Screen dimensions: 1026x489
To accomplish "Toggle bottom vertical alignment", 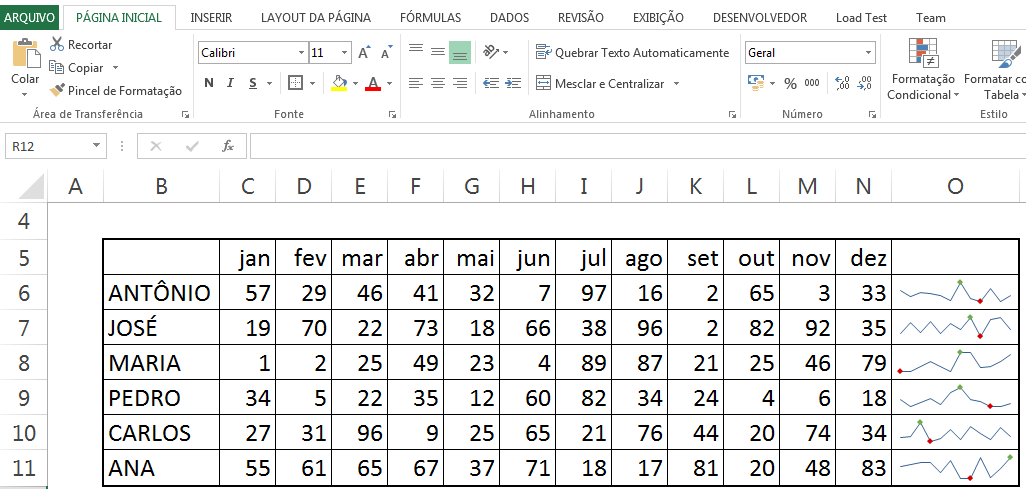I will coord(460,52).
